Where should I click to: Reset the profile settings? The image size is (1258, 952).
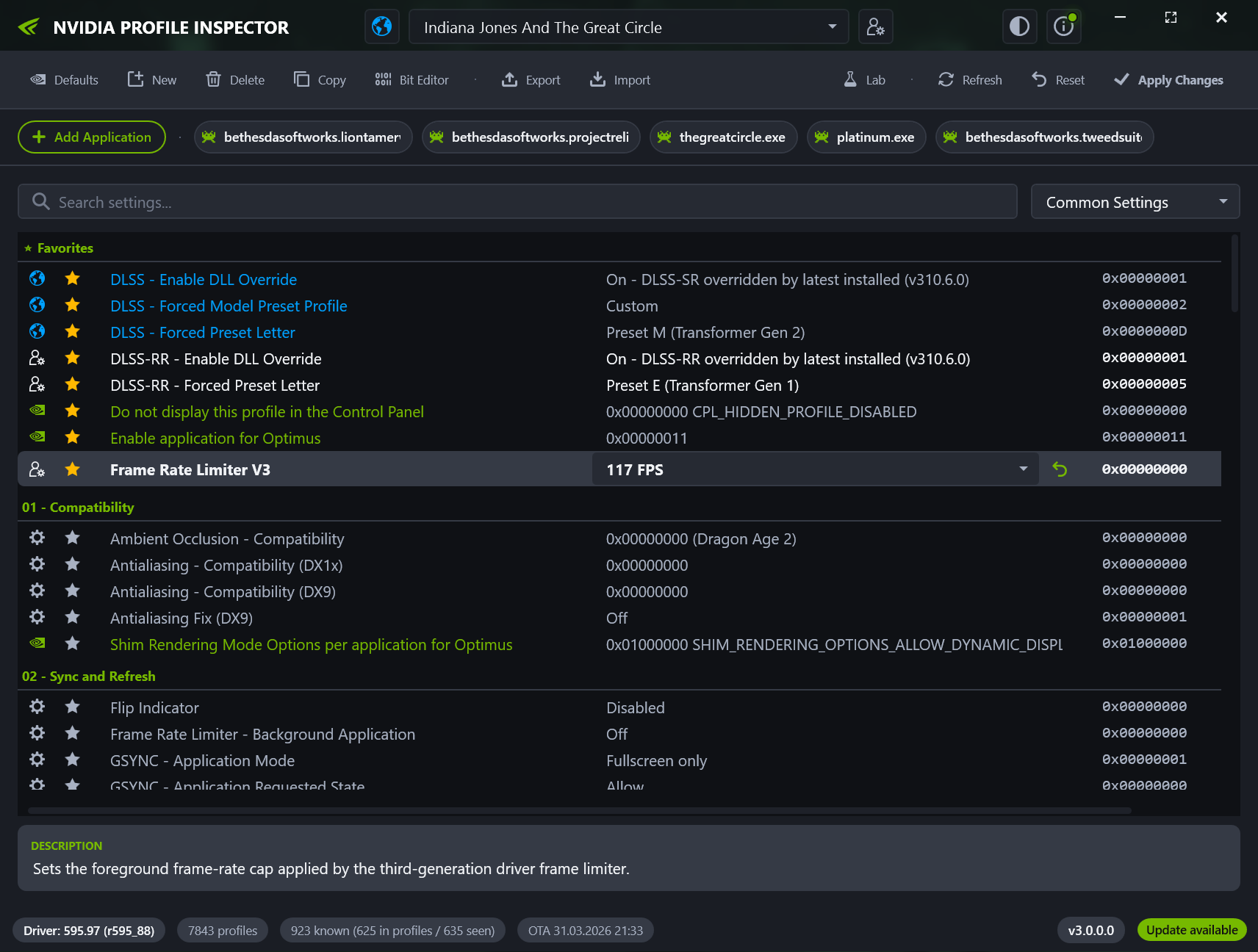(x=1058, y=80)
